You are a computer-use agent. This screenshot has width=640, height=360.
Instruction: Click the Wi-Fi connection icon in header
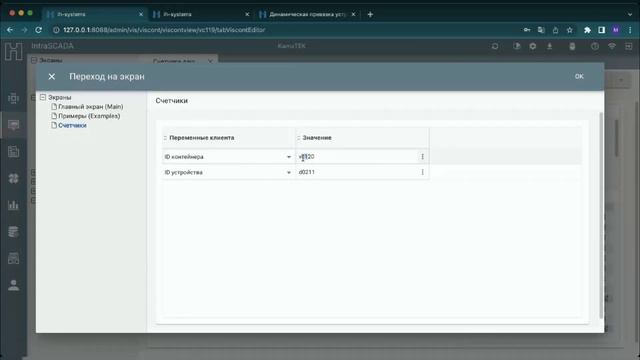611,46
